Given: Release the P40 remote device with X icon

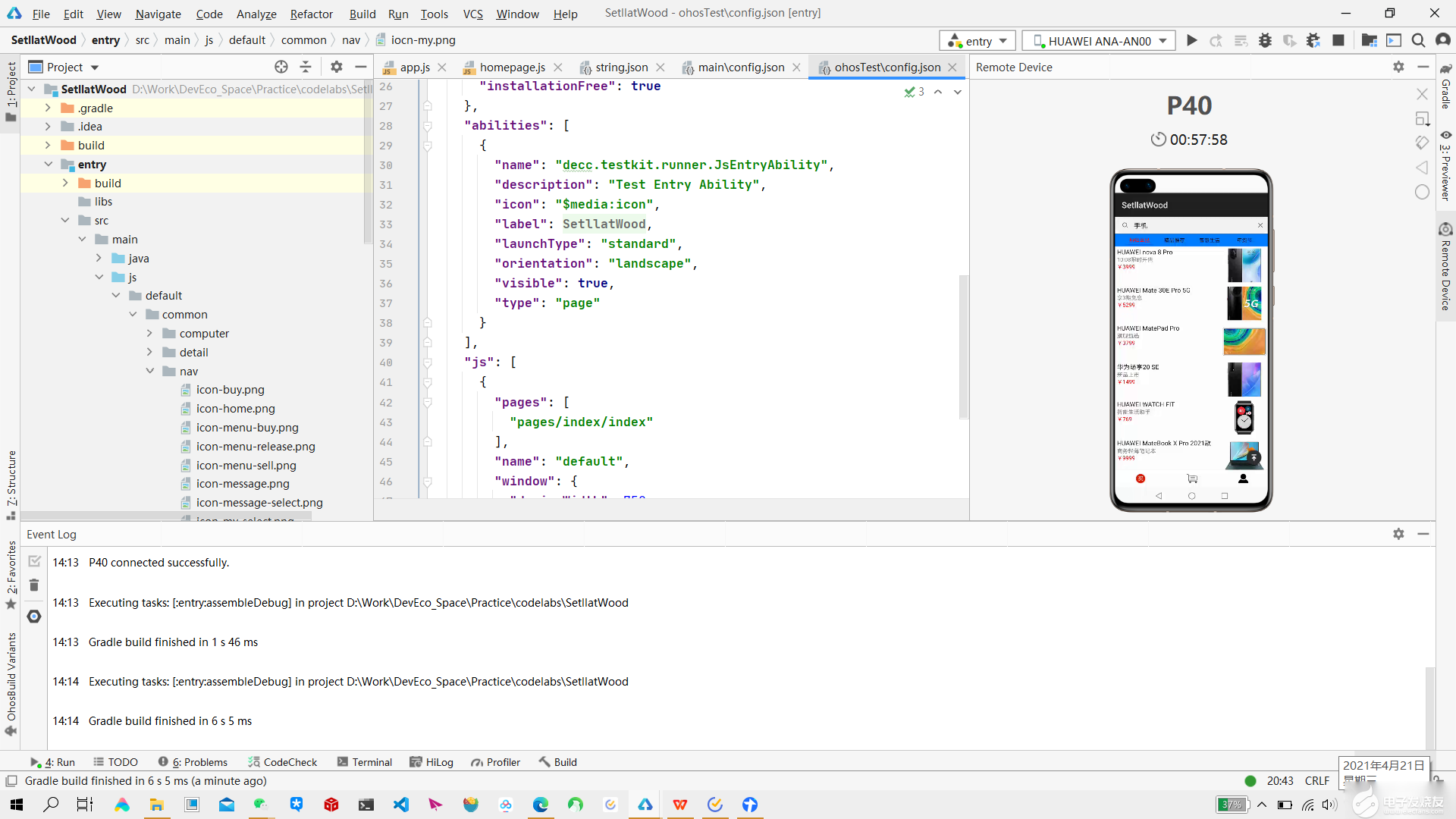Looking at the screenshot, I should [1422, 94].
